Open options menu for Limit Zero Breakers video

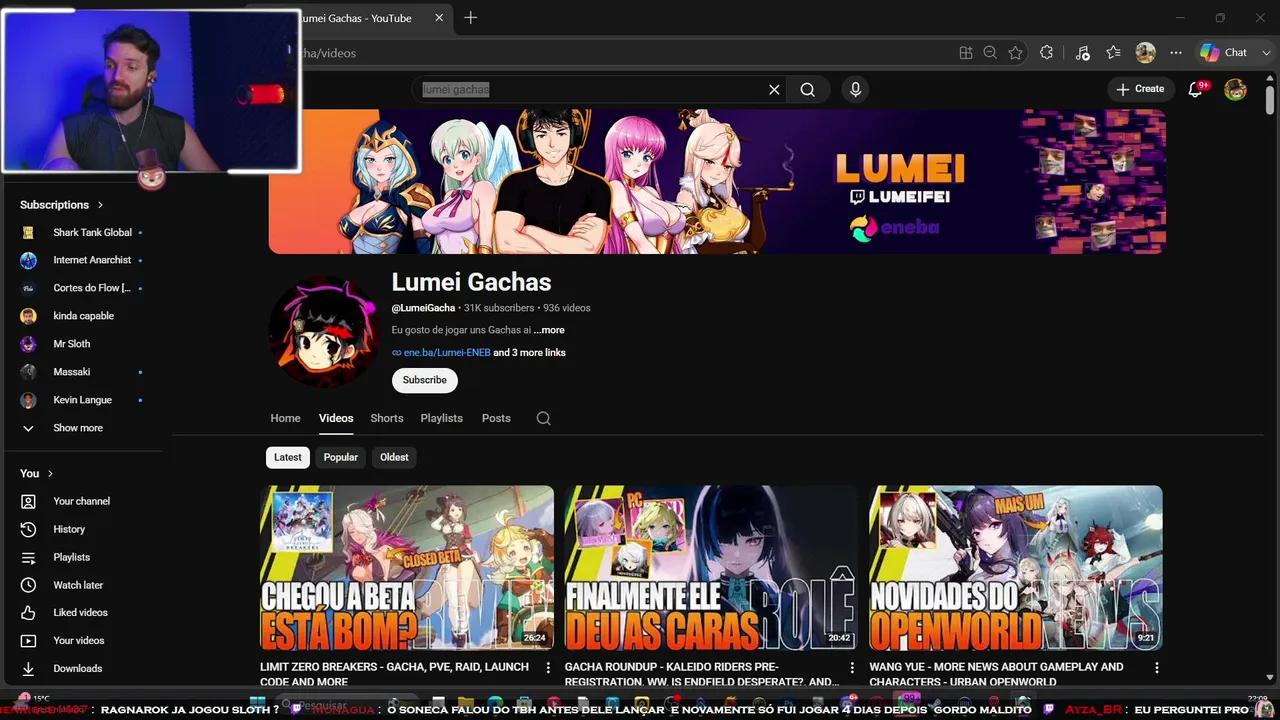click(x=548, y=667)
